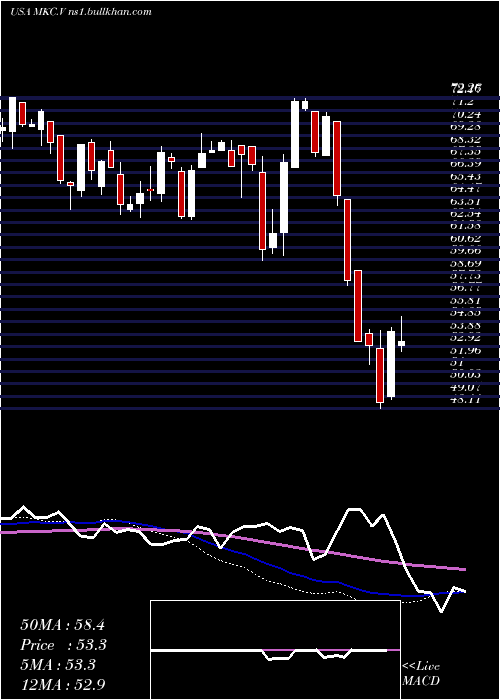Click the <<Live MACD label
Screen dimensions: 500x700
click(421, 673)
